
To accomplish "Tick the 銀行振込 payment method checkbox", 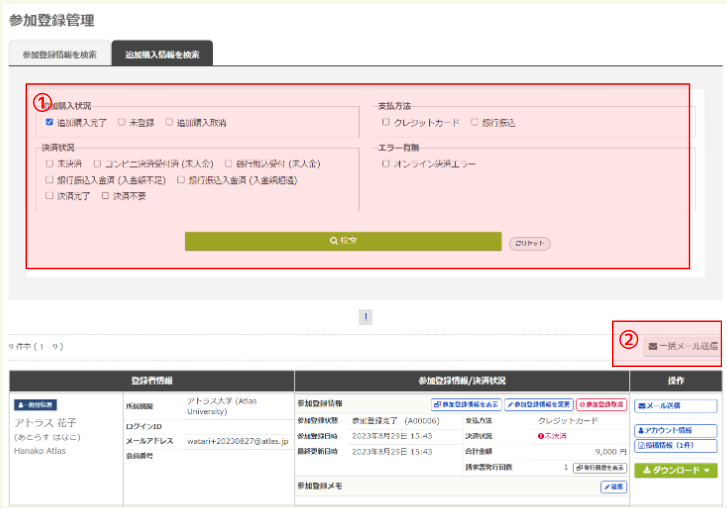I will coord(474,122).
